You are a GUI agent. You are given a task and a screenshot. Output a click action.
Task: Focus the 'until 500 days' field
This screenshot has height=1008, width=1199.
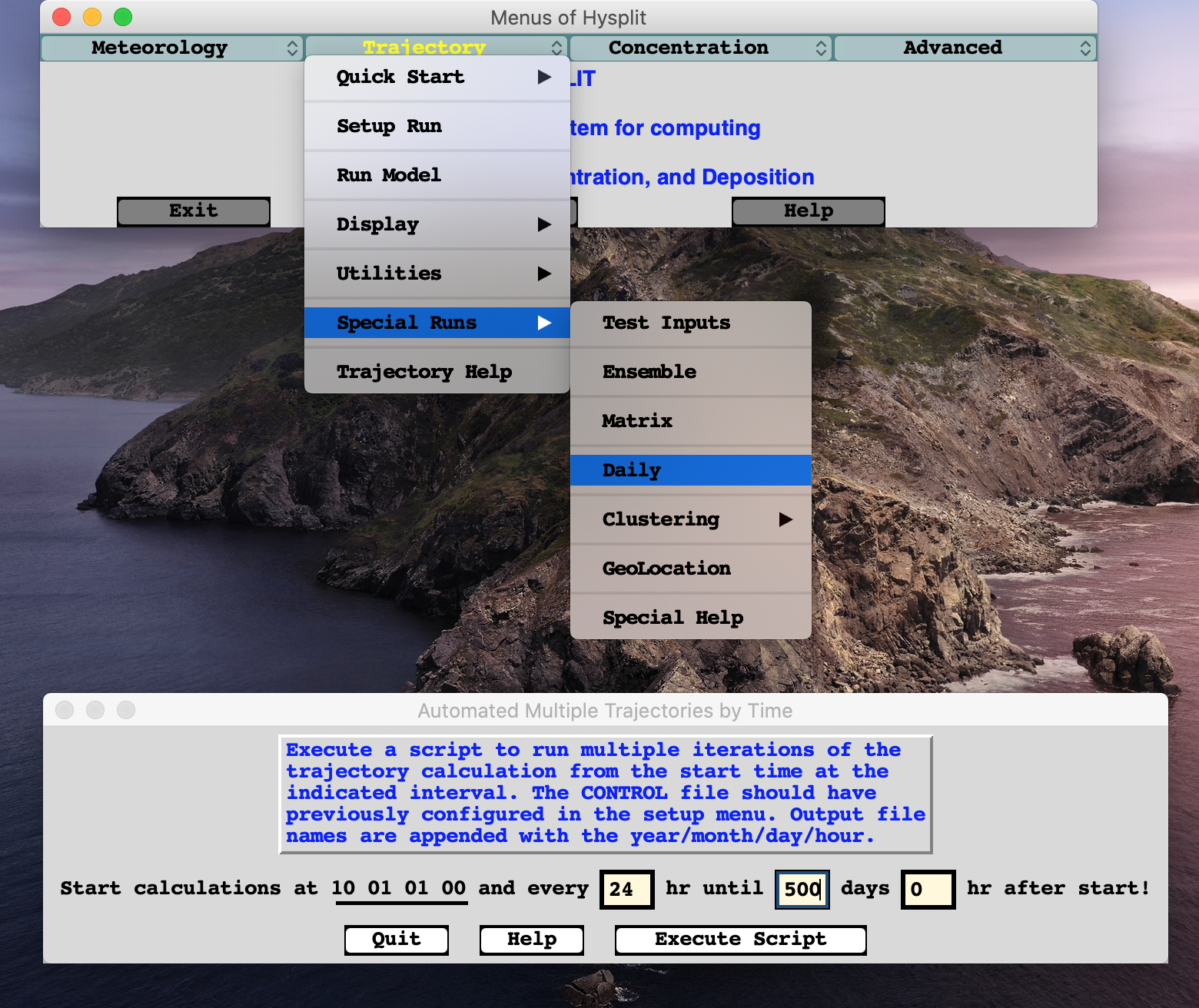(x=802, y=890)
